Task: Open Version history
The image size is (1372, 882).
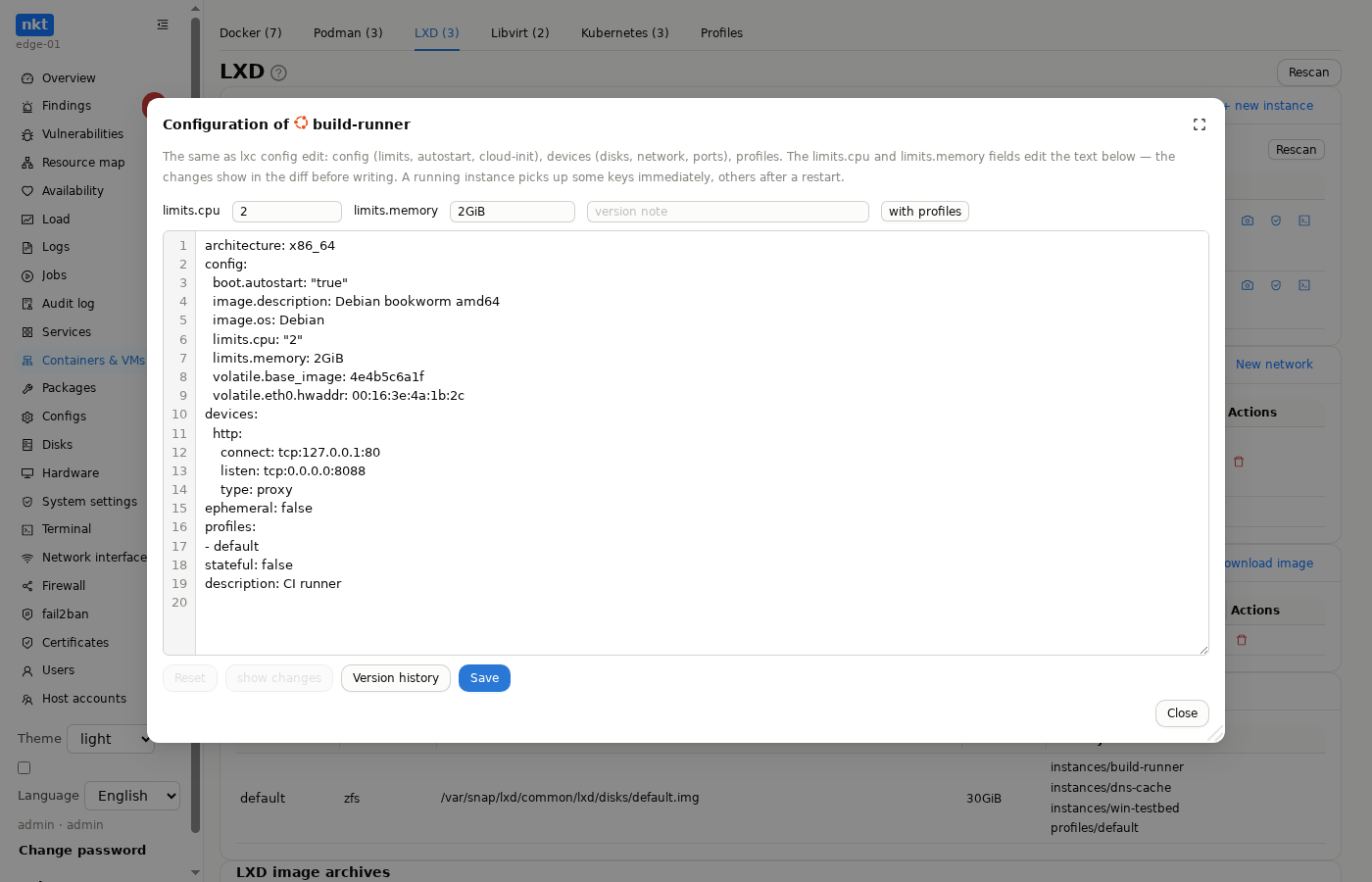Action: click(396, 678)
